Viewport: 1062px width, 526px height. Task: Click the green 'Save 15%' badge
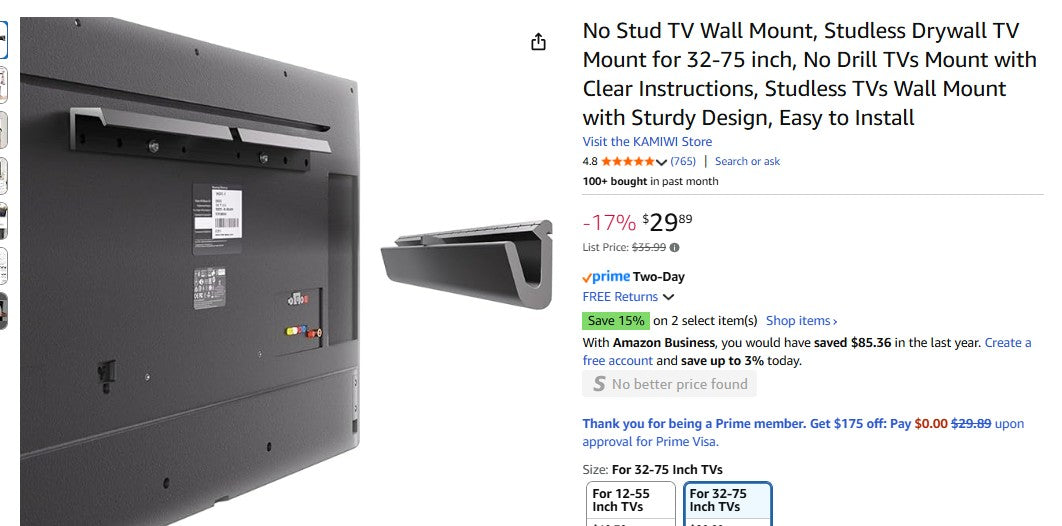point(616,321)
